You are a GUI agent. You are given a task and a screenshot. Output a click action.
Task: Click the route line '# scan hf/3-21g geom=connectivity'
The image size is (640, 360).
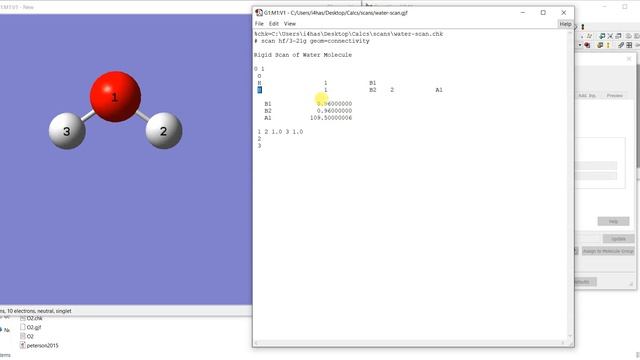click(311, 41)
